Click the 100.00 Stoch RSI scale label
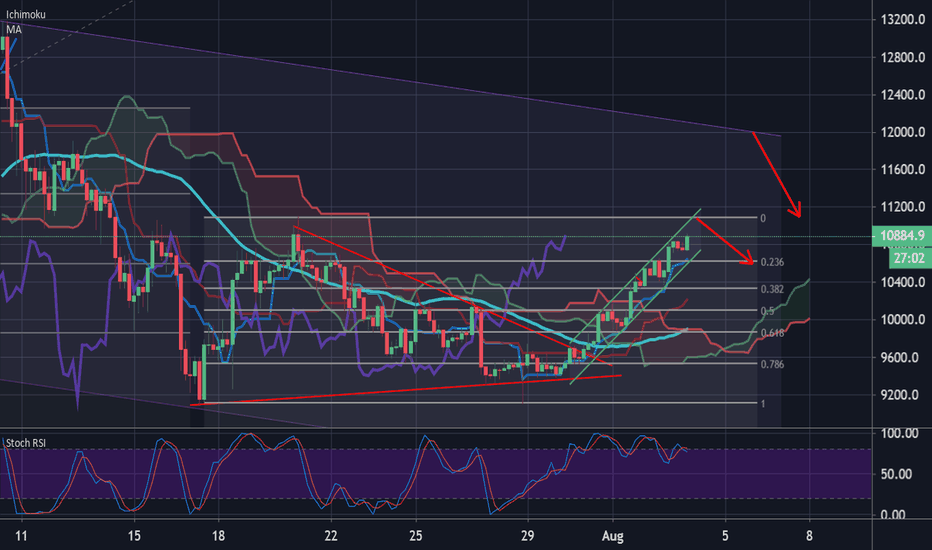The width and height of the screenshot is (932, 550). [899, 433]
